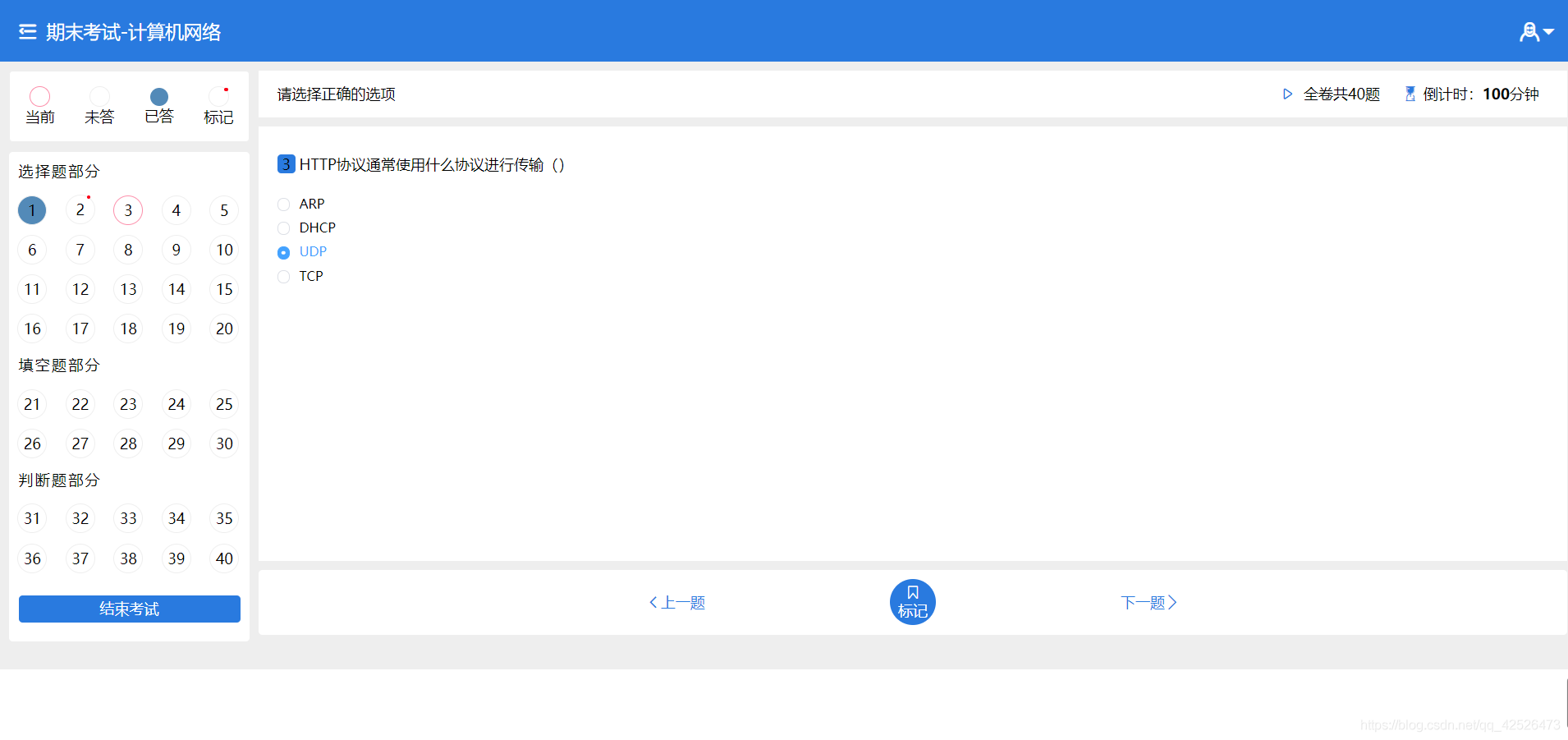Select the UDP answer option
Viewport: 1568px width, 740px height.
pos(302,252)
